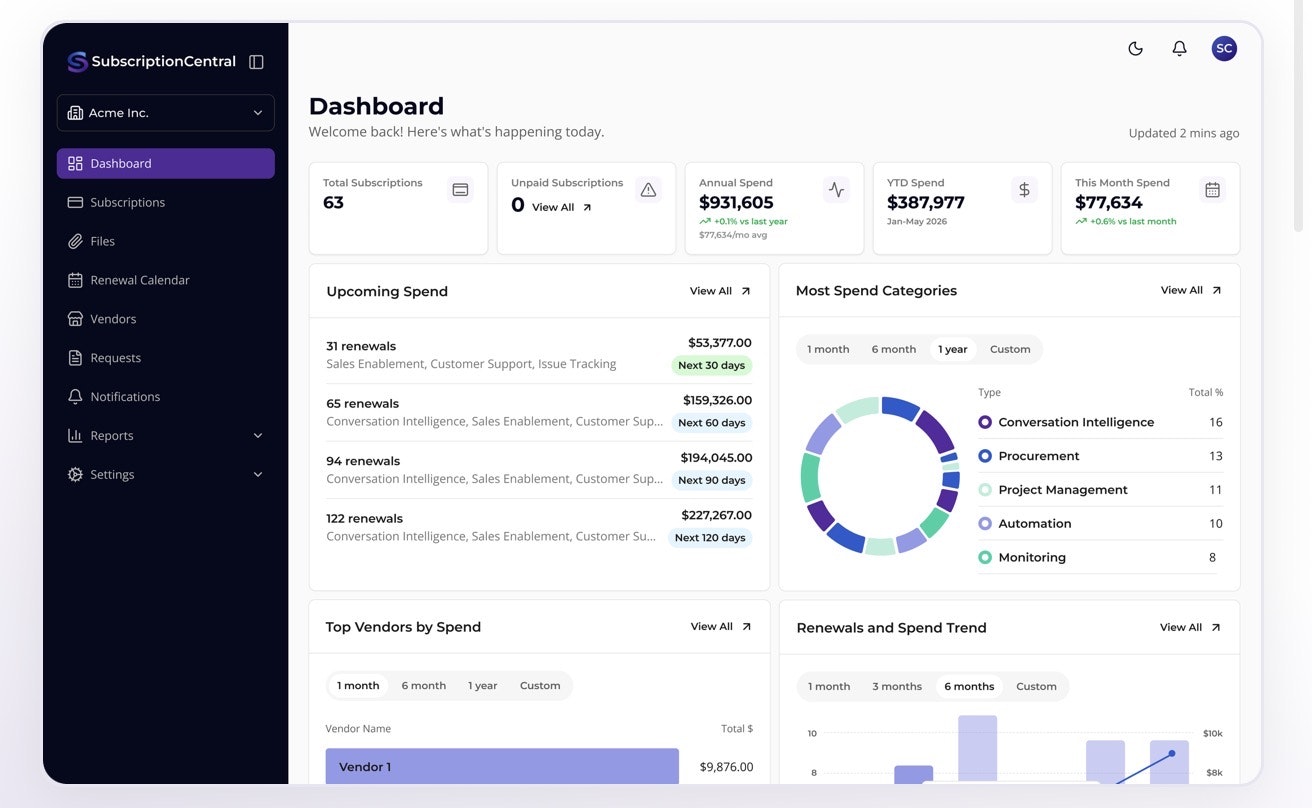1312x808 pixels.
Task: Click the Vendor 1 spend bar
Action: (x=502, y=766)
